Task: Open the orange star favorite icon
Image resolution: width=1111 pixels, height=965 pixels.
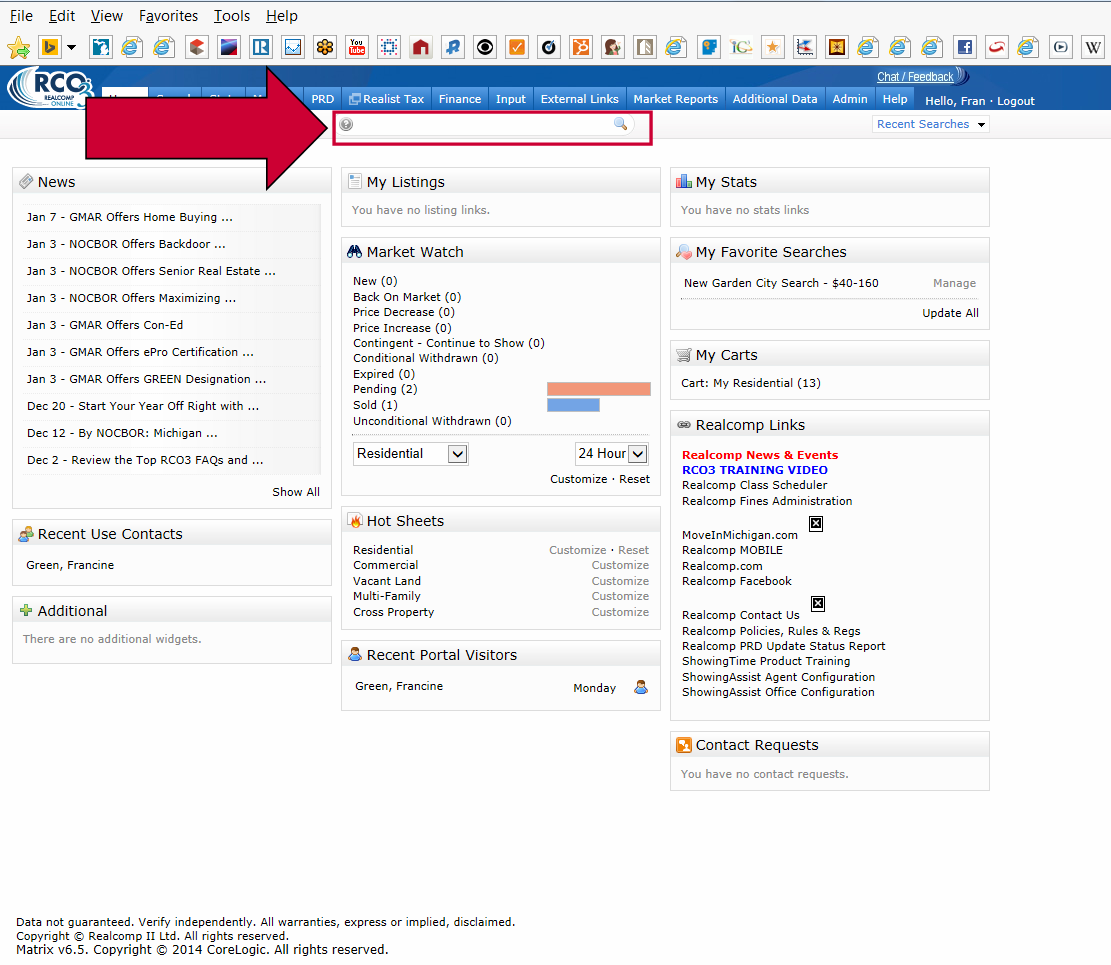Action: [772, 47]
